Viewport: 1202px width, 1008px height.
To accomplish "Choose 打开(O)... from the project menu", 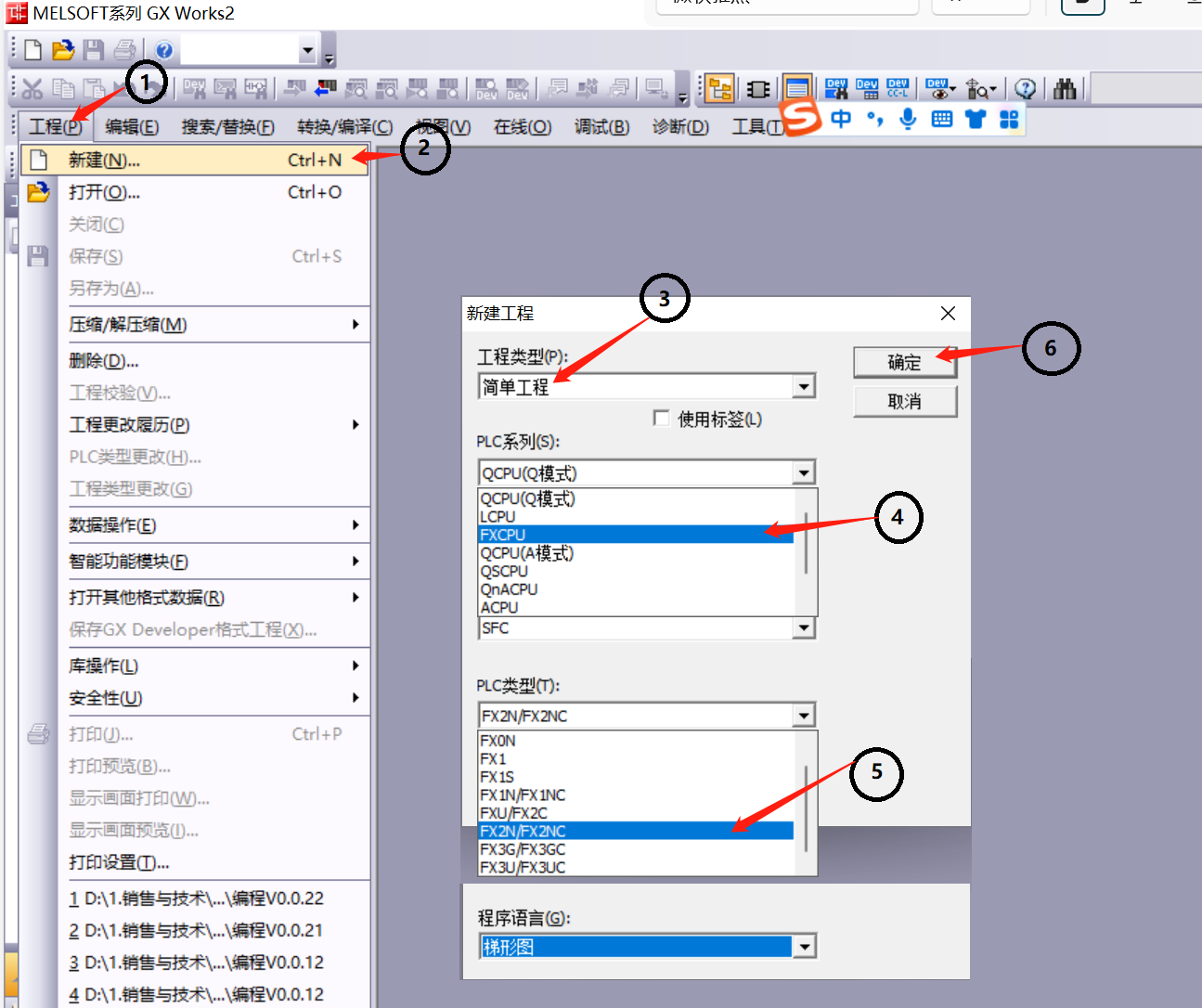I will pos(195,192).
